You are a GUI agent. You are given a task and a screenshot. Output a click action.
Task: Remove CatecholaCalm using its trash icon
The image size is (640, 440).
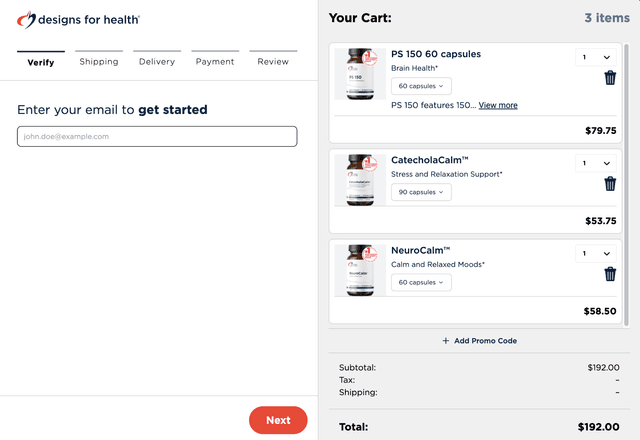click(x=610, y=184)
